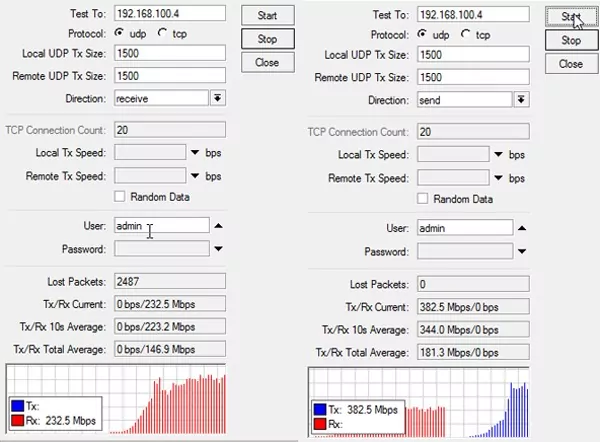Viewport: 600px width, 442px height.
Task: Click Lost Packets value 0 in right window
Action: tap(473, 284)
